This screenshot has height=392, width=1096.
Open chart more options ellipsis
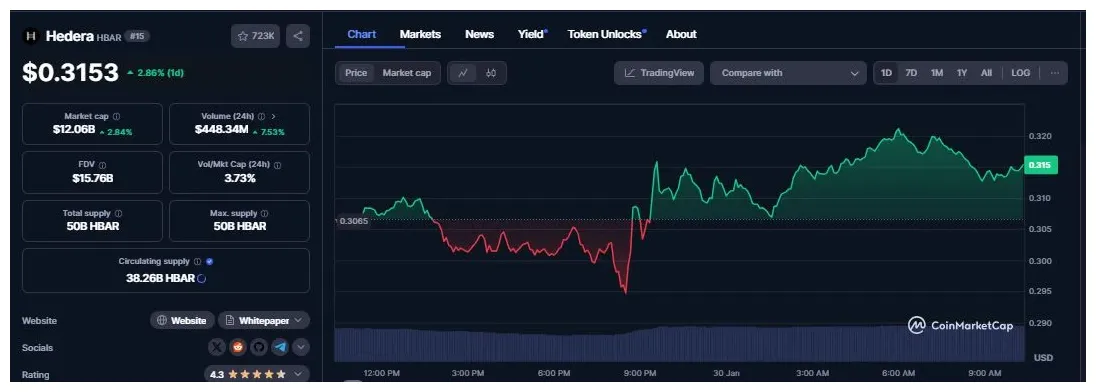1055,73
